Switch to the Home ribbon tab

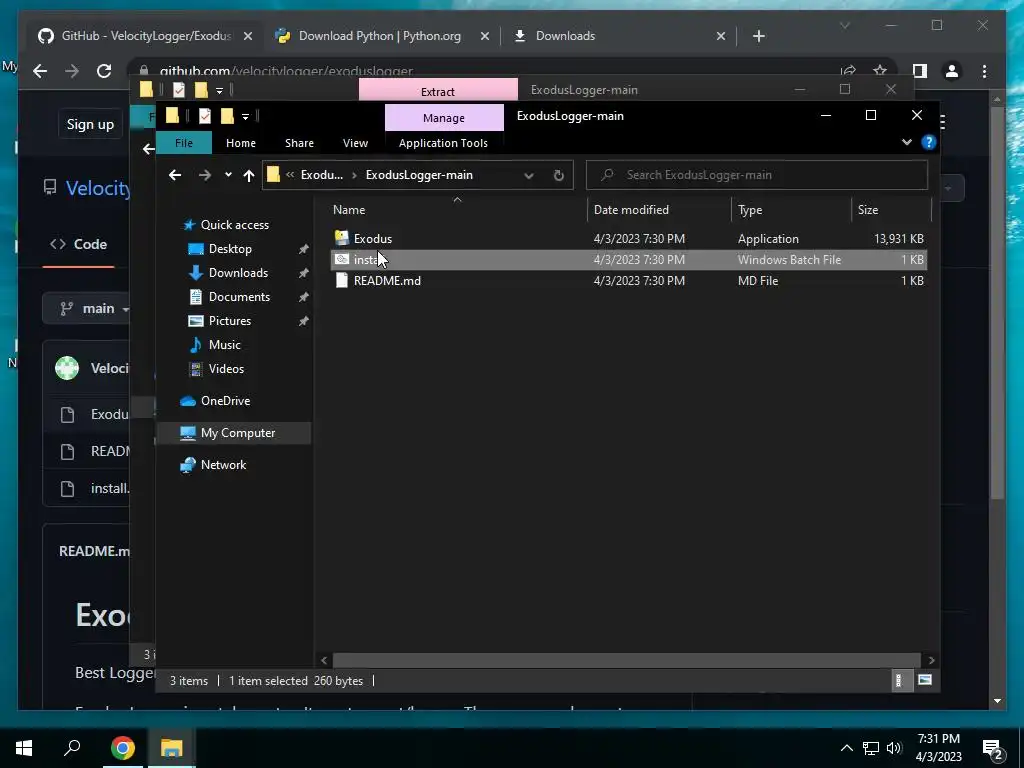(240, 143)
